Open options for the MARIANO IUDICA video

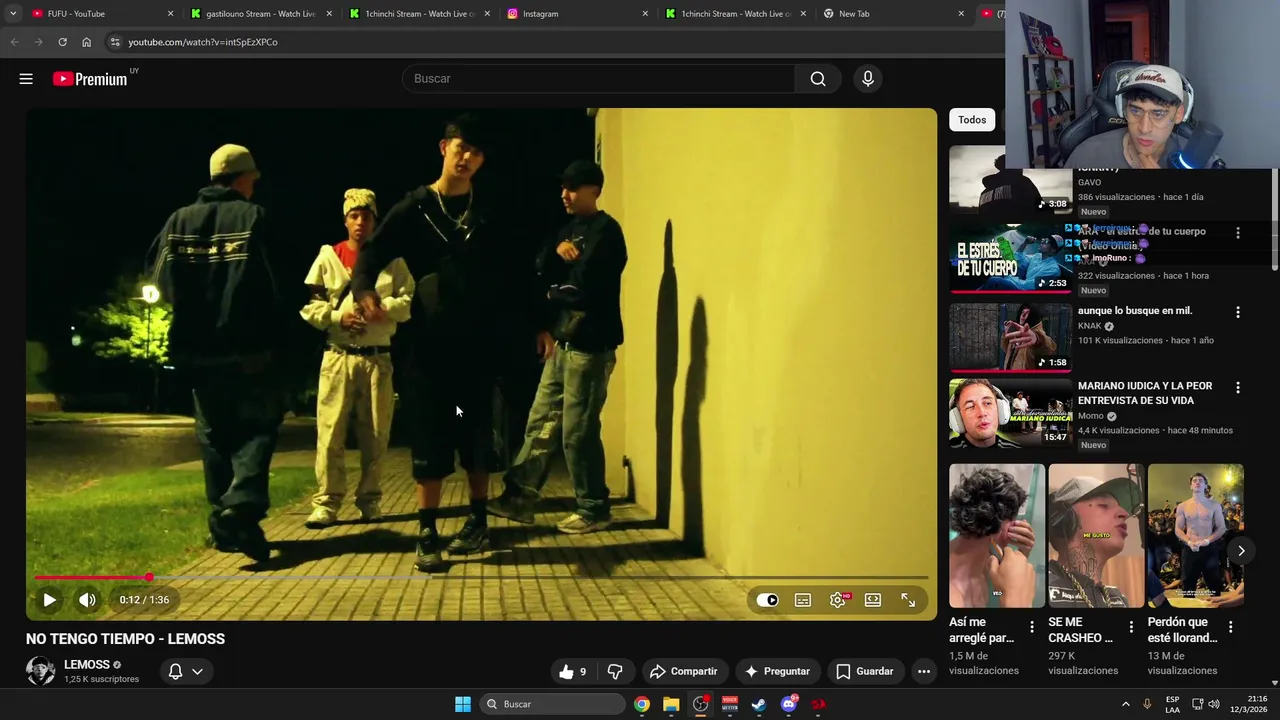tap(1238, 387)
